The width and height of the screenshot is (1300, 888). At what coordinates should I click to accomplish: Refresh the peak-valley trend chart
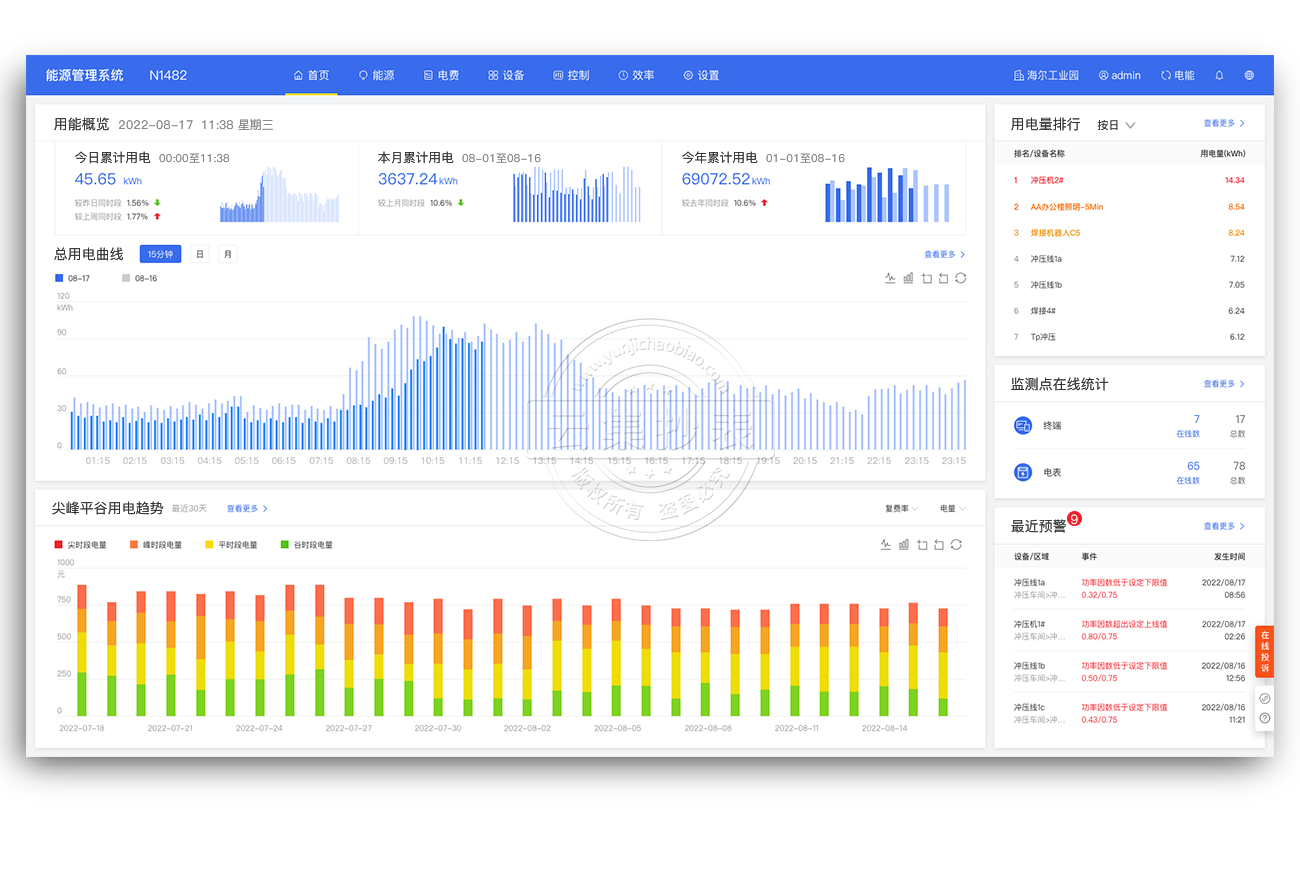pyautogui.click(x=956, y=544)
